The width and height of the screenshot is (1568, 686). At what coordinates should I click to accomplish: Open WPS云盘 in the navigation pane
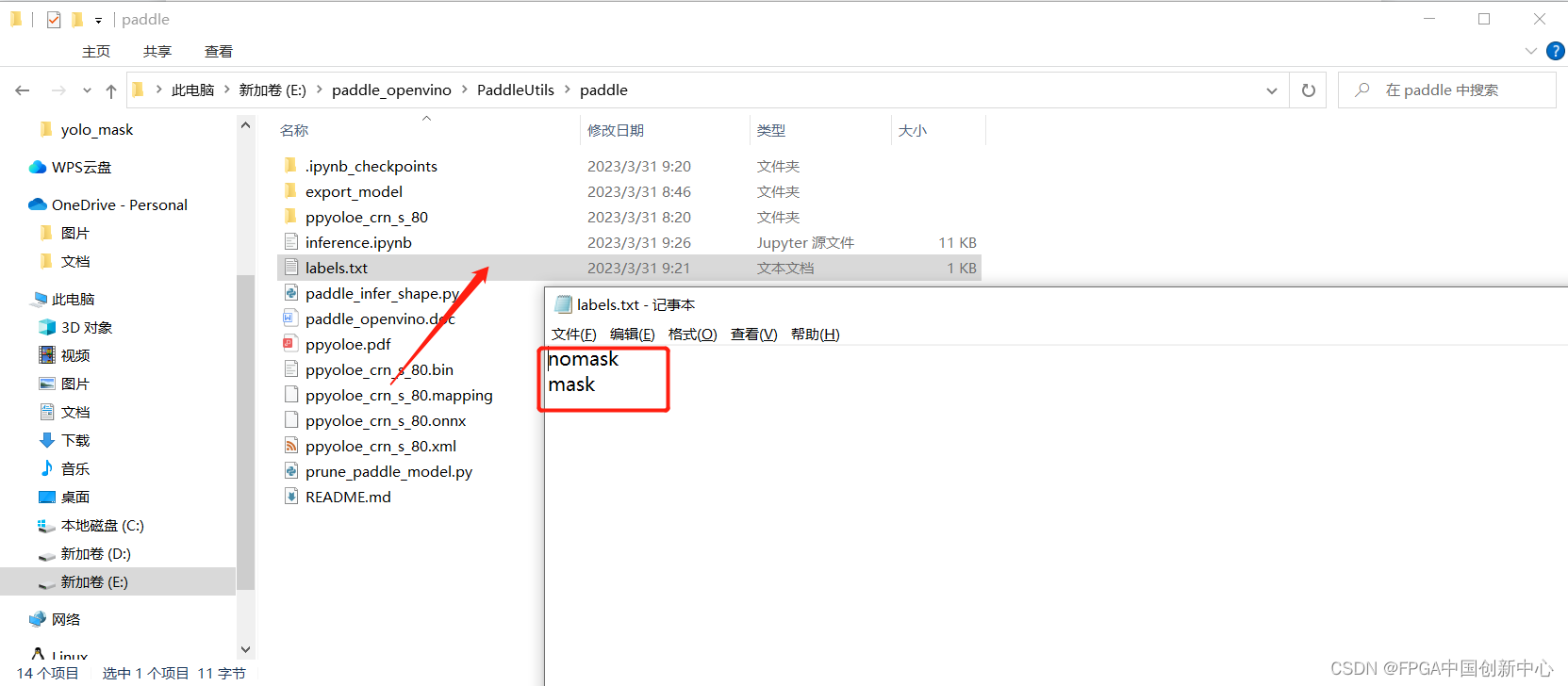81,167
